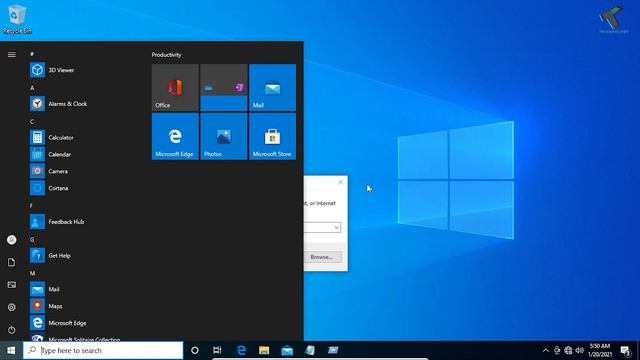This screenshot has width=640, height=360.
Task: Click the Cortana circle on taskbar
Action: click(x=195, y=350)
